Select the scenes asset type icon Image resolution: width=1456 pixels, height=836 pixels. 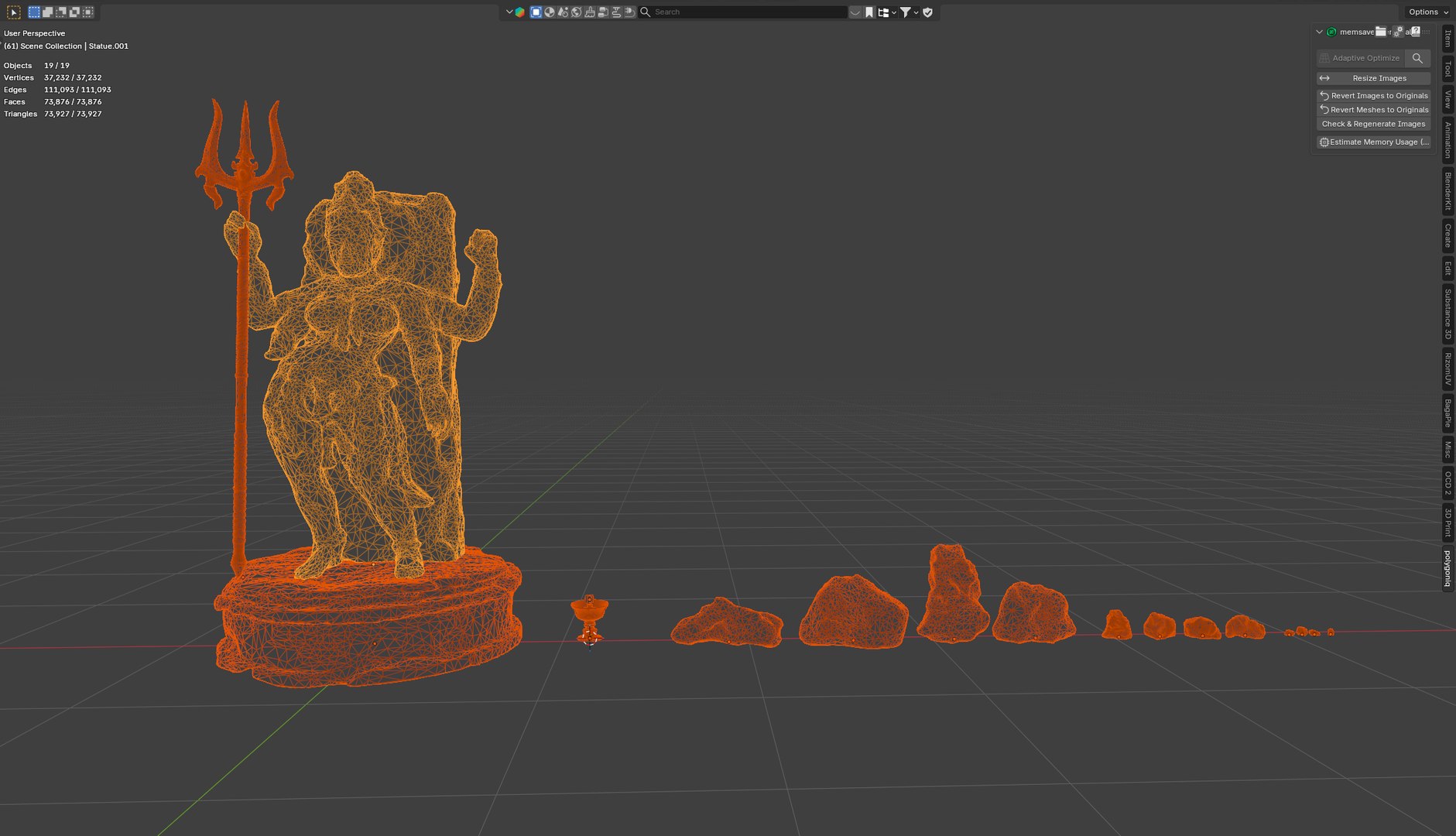tap(563, 12)
